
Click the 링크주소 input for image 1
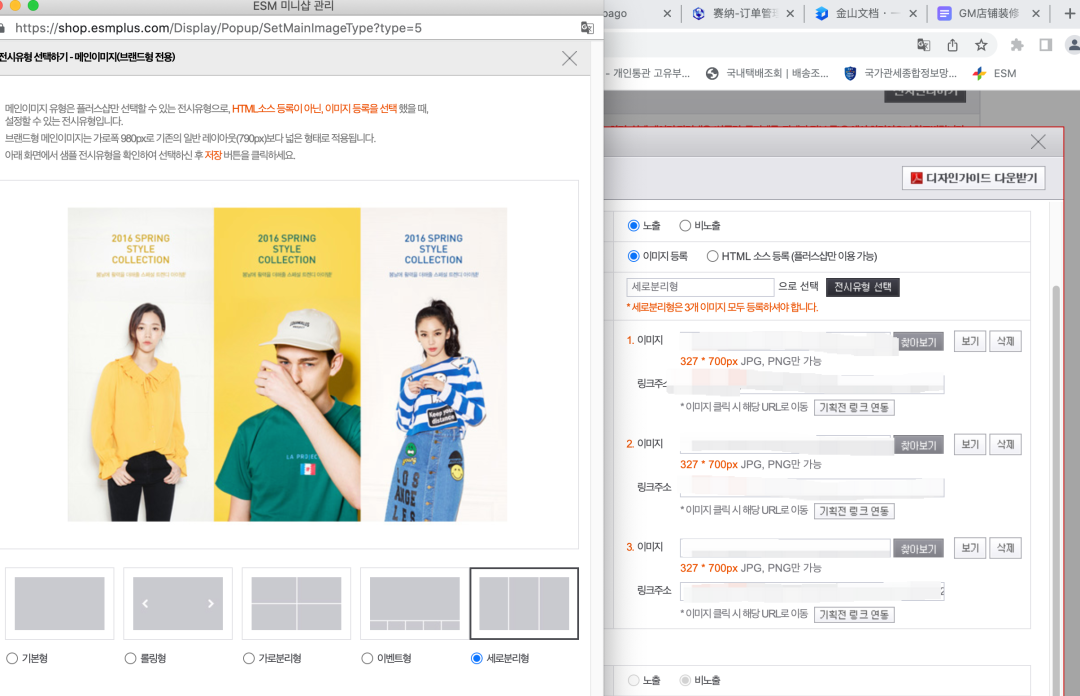coord(812,384)
